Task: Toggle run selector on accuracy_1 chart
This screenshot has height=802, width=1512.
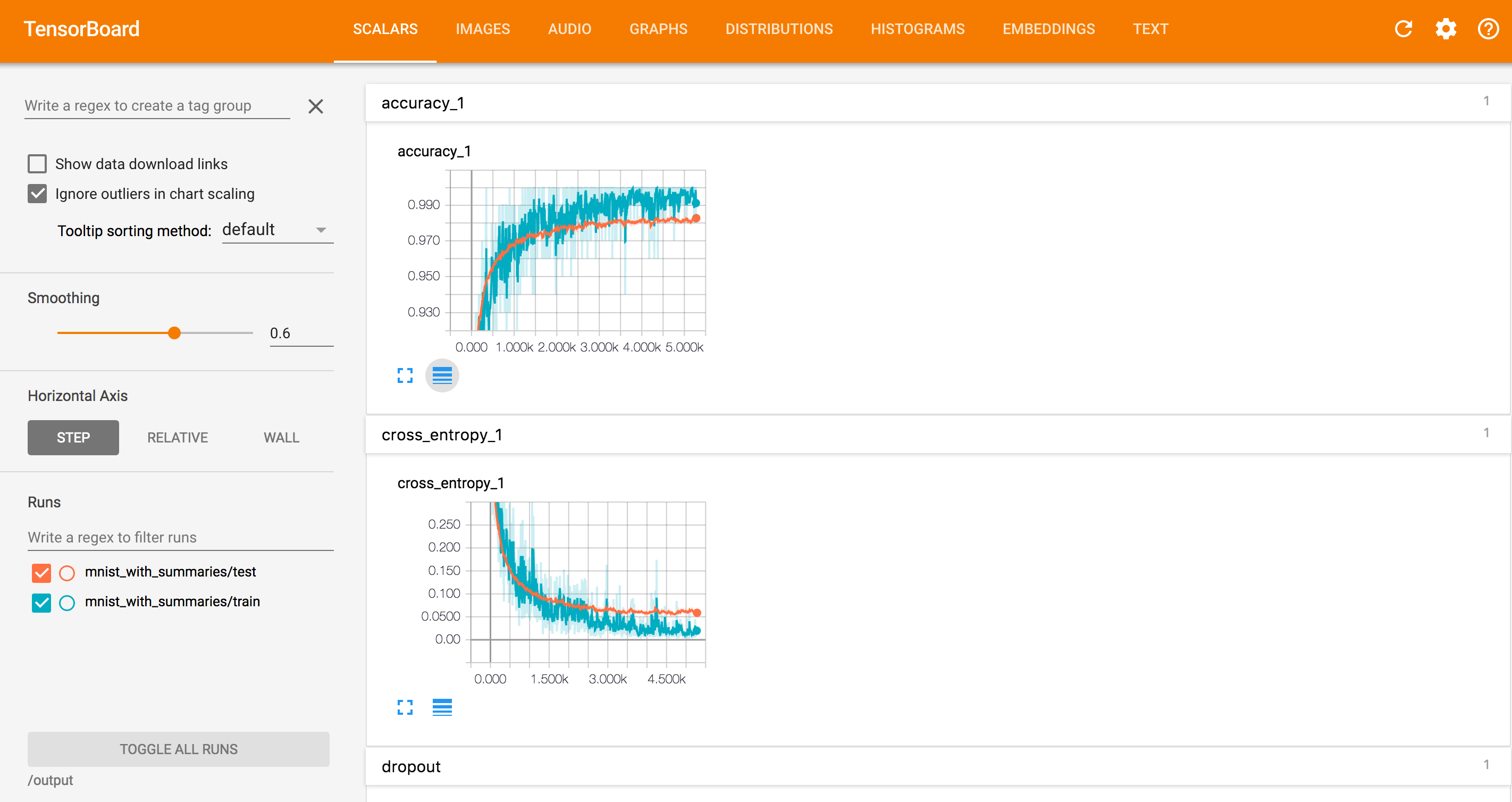Action: 441,376
